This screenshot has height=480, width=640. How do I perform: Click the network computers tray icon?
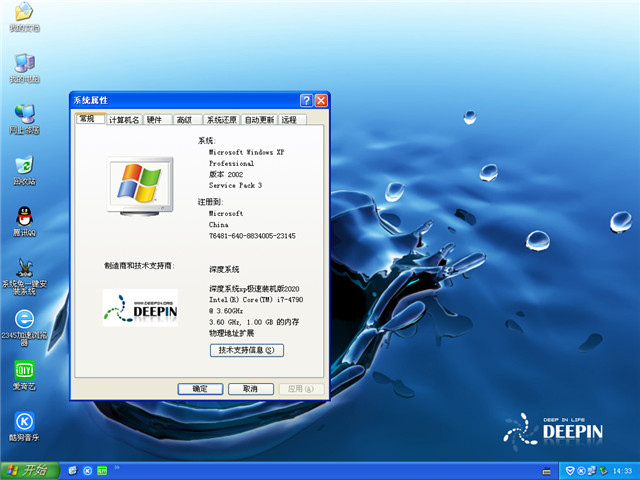click(592, 471)
